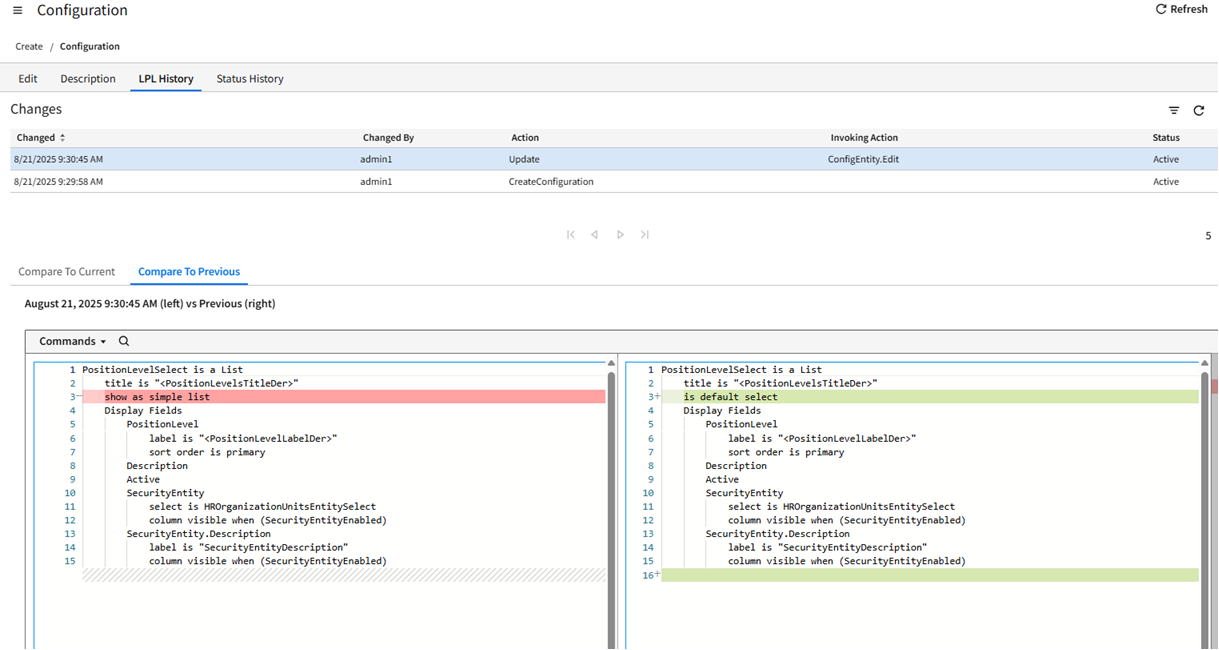Click 'select is HROrganizationUnitsEntitySelect' in left pane
Screen dimensions: 1219x650
[x=263, y=506]
